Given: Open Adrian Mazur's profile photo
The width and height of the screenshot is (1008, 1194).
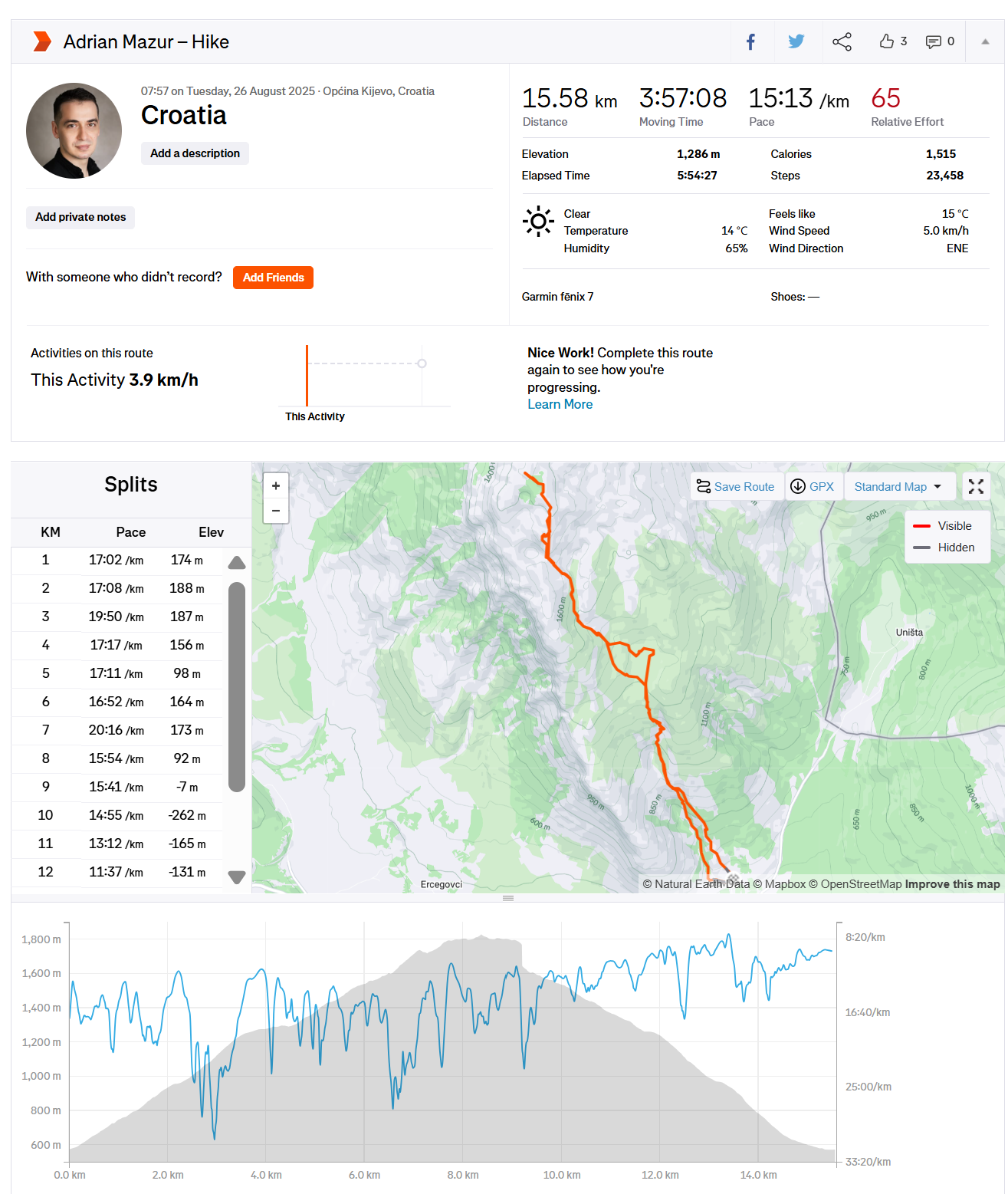Looking at the screenshot, I should tap(74, 130).
